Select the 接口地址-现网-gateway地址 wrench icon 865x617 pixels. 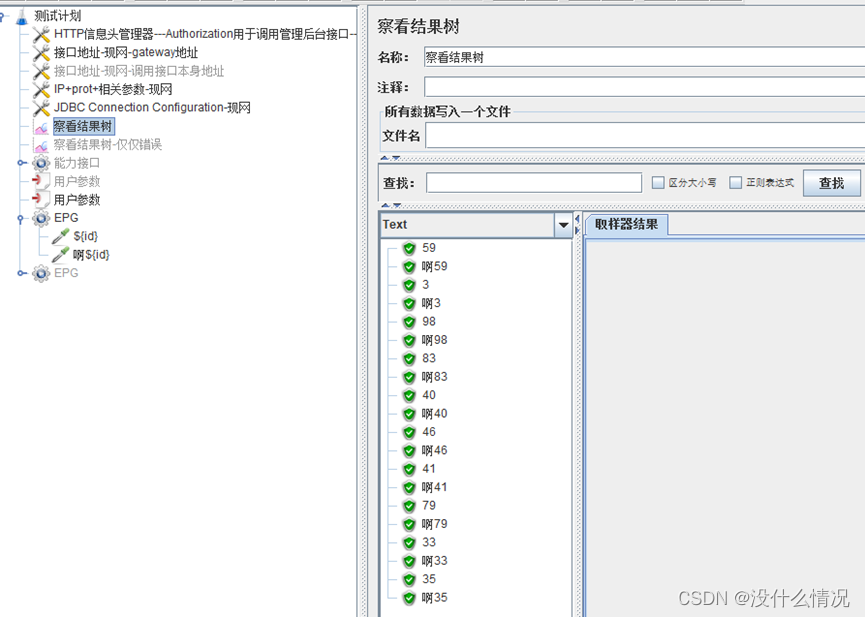tap(40, 51)
